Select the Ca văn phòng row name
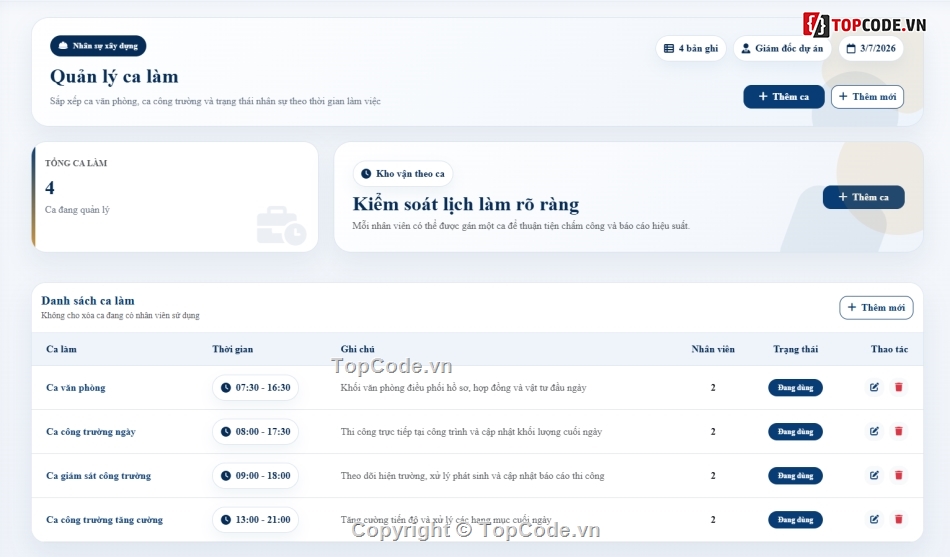This screenshot has width=950, height=557. [76, 388]
